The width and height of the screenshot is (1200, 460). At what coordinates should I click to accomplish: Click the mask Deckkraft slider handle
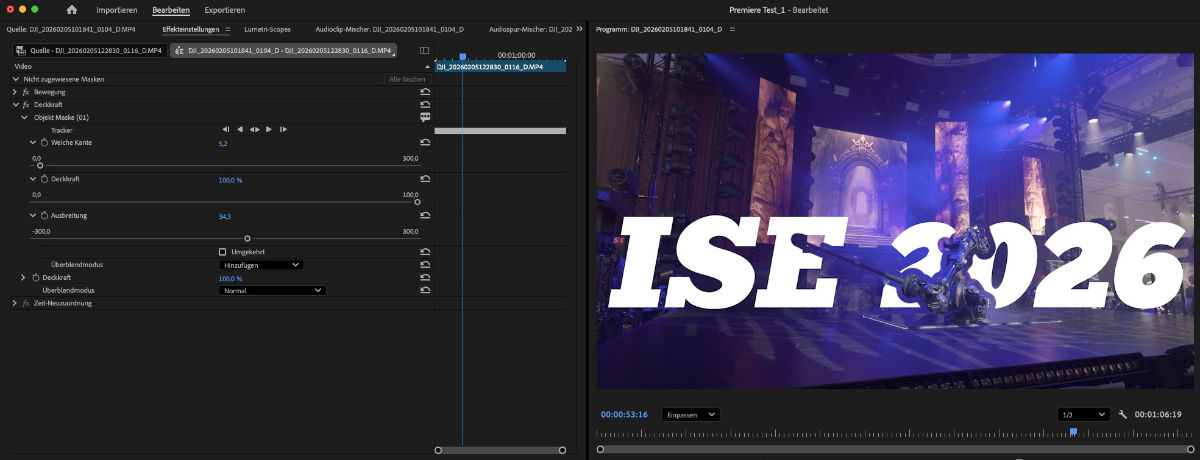pyautogui.click(x=417, y=201)
